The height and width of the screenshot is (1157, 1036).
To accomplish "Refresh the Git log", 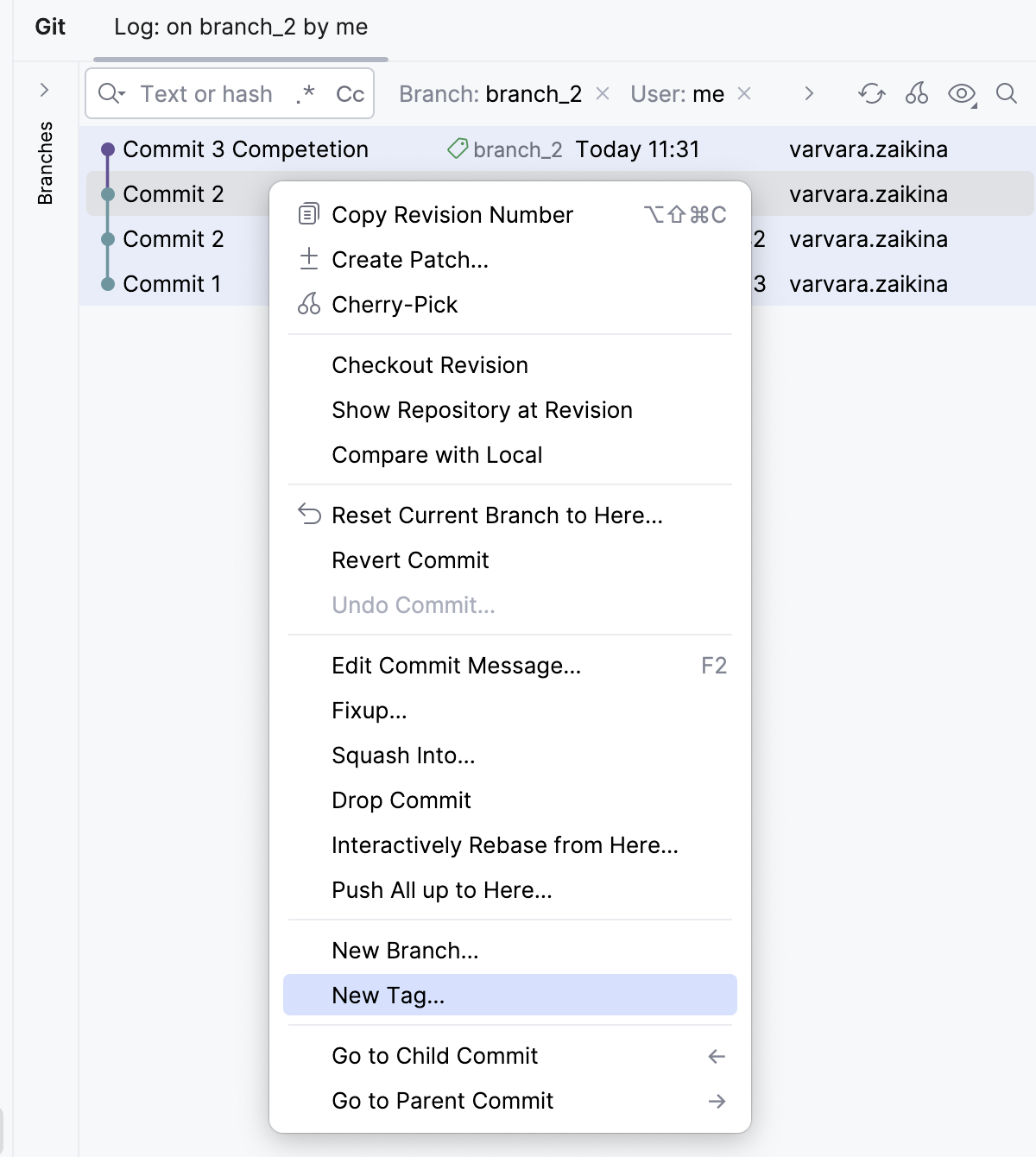I will (871, 95).
